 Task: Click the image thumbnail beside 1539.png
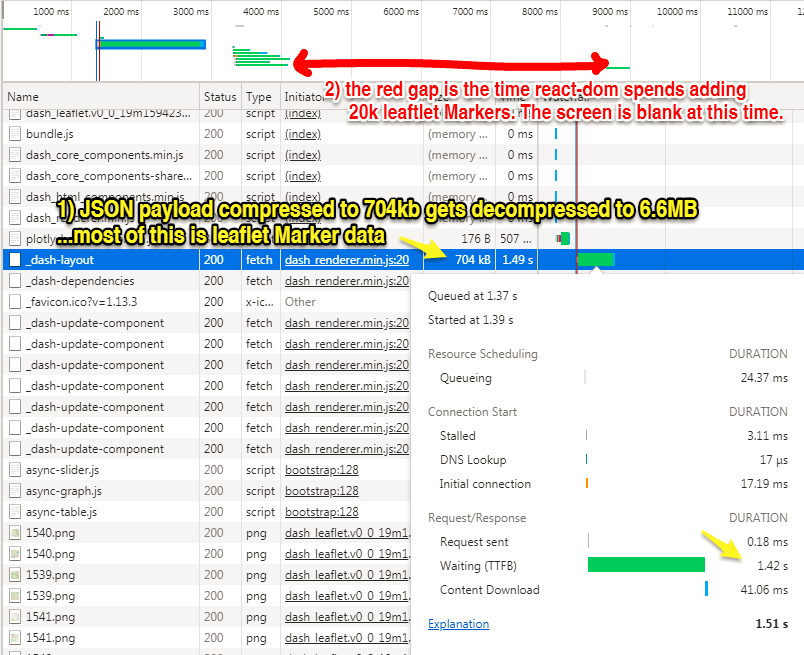14,574
